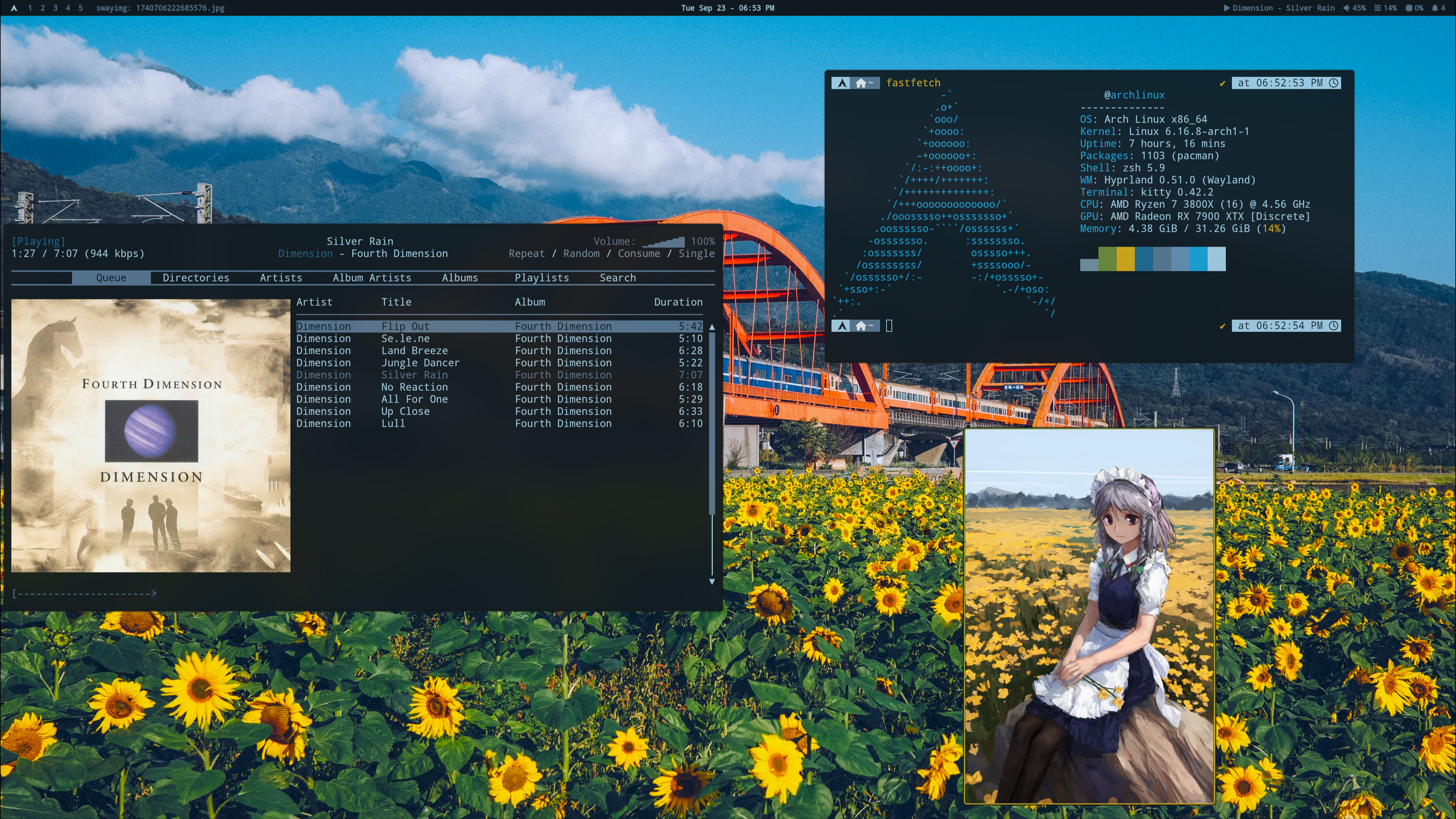Click the Fourth Dimension album cover art
This screenshot has height=819, width=1456.
click(151, 435)
